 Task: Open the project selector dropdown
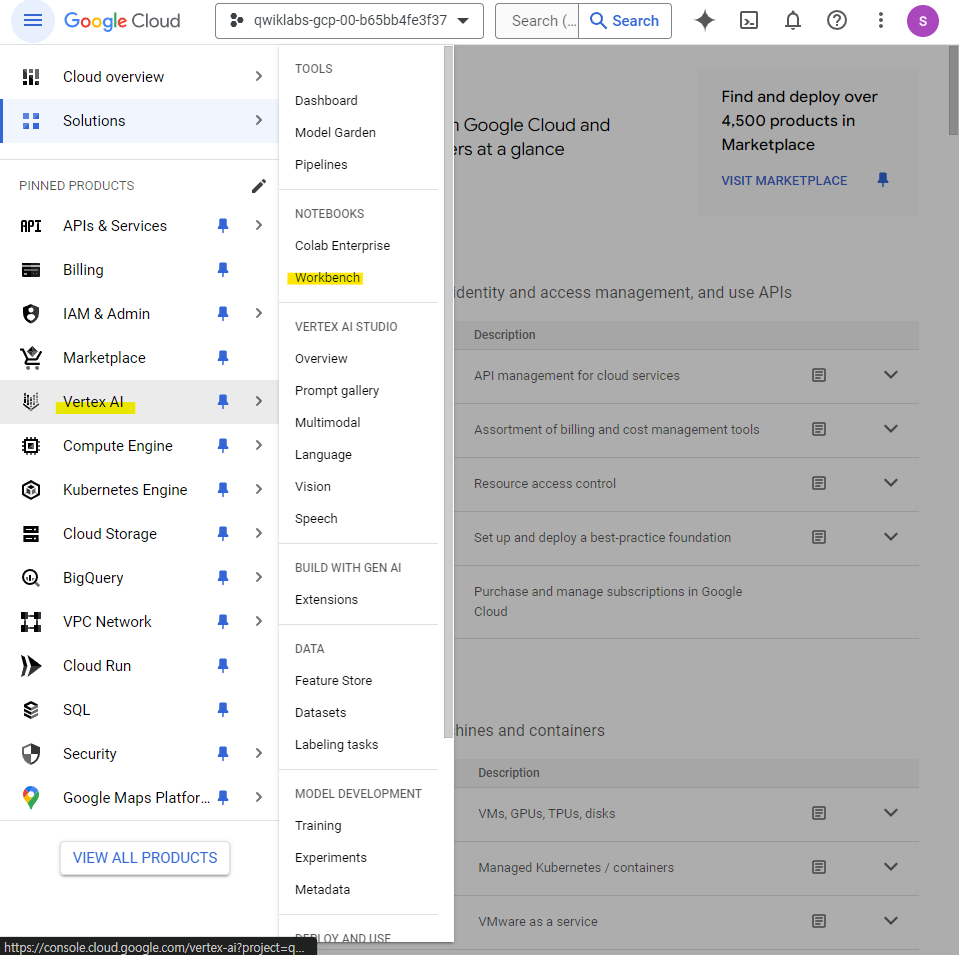coord(349,21)
